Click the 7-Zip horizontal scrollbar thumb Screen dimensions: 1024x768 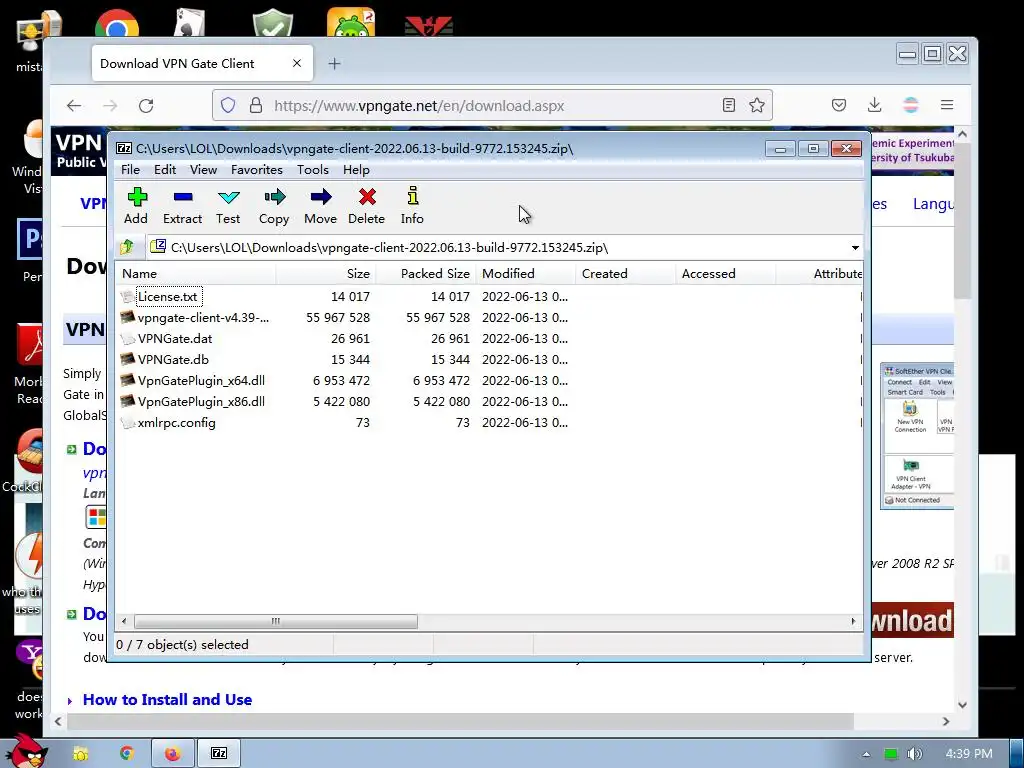click(x=276, y=621)
